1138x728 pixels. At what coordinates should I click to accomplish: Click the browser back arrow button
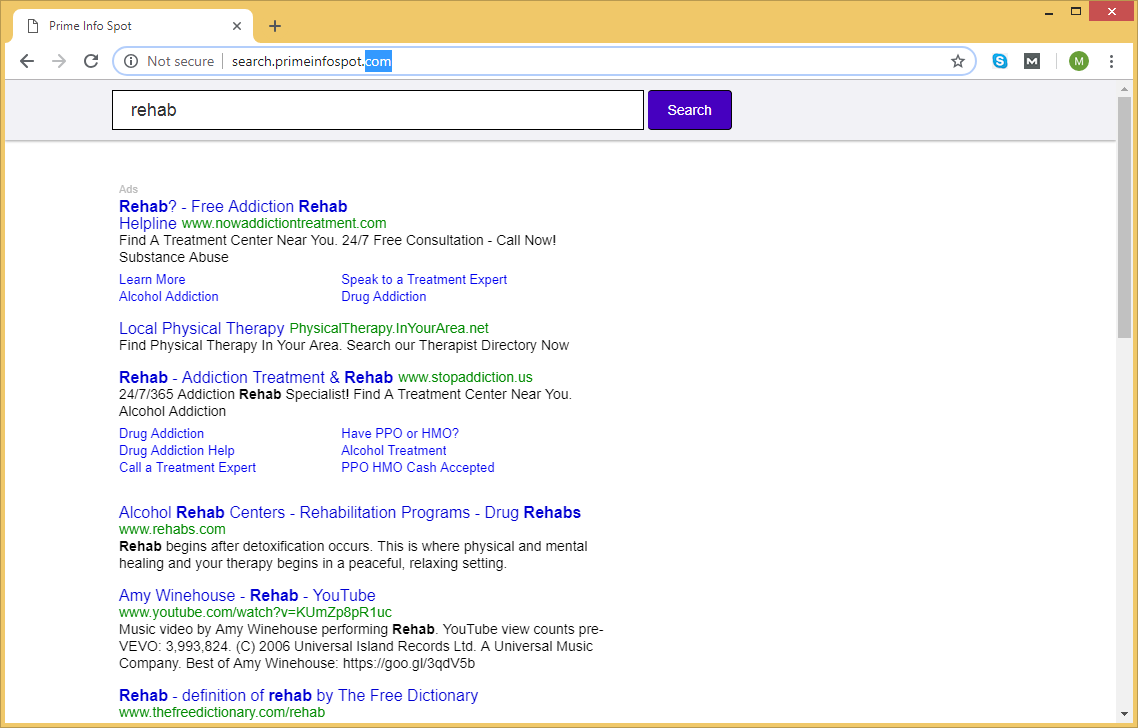pos(27,61)
